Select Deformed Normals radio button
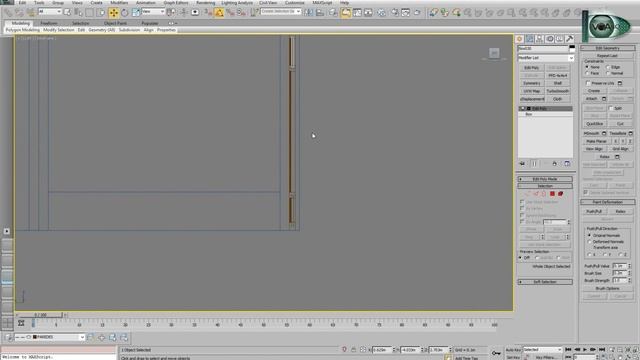The width and height of the screenshot is (640, 360). tap(589, 242)
